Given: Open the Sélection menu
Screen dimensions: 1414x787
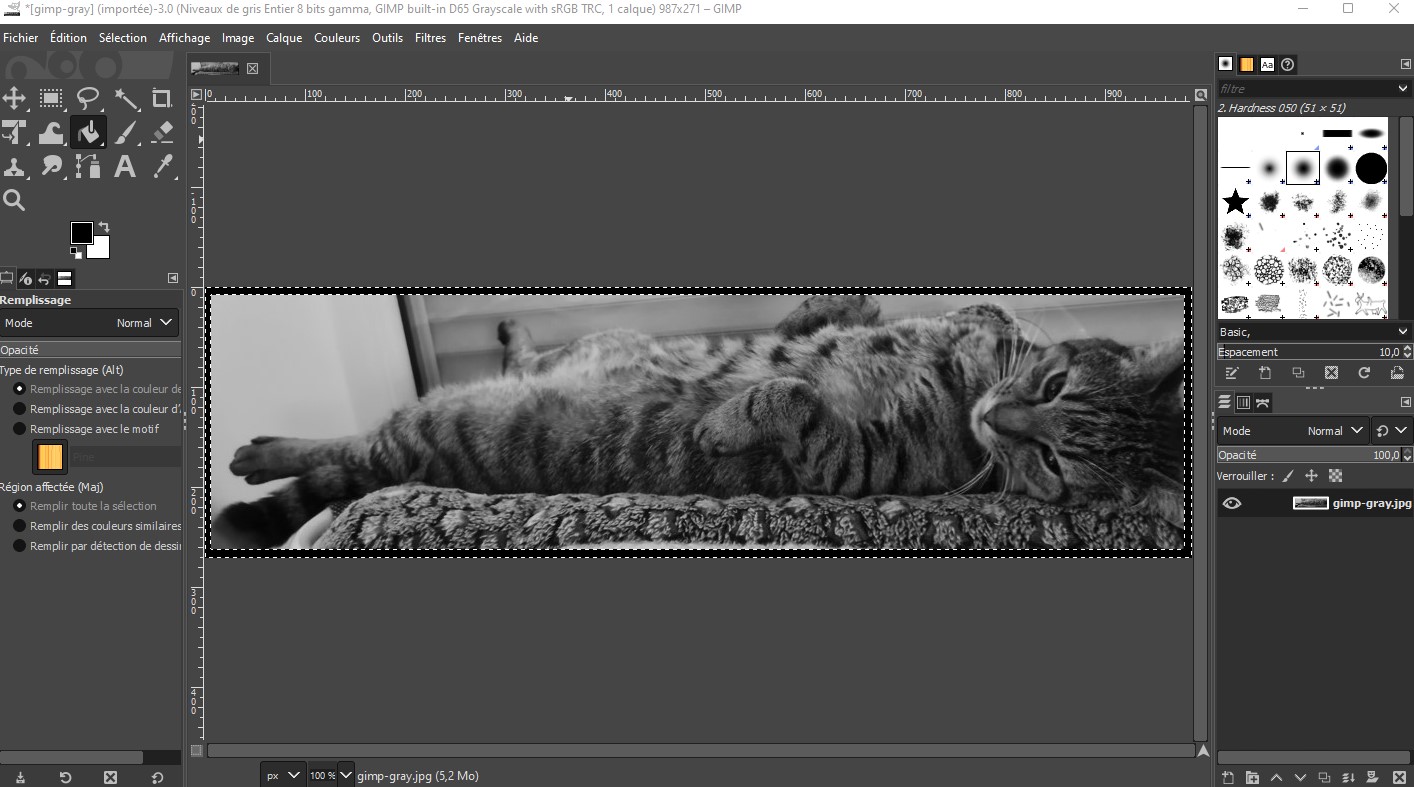Looking at the screenshot, I should [x=123, y=38].
